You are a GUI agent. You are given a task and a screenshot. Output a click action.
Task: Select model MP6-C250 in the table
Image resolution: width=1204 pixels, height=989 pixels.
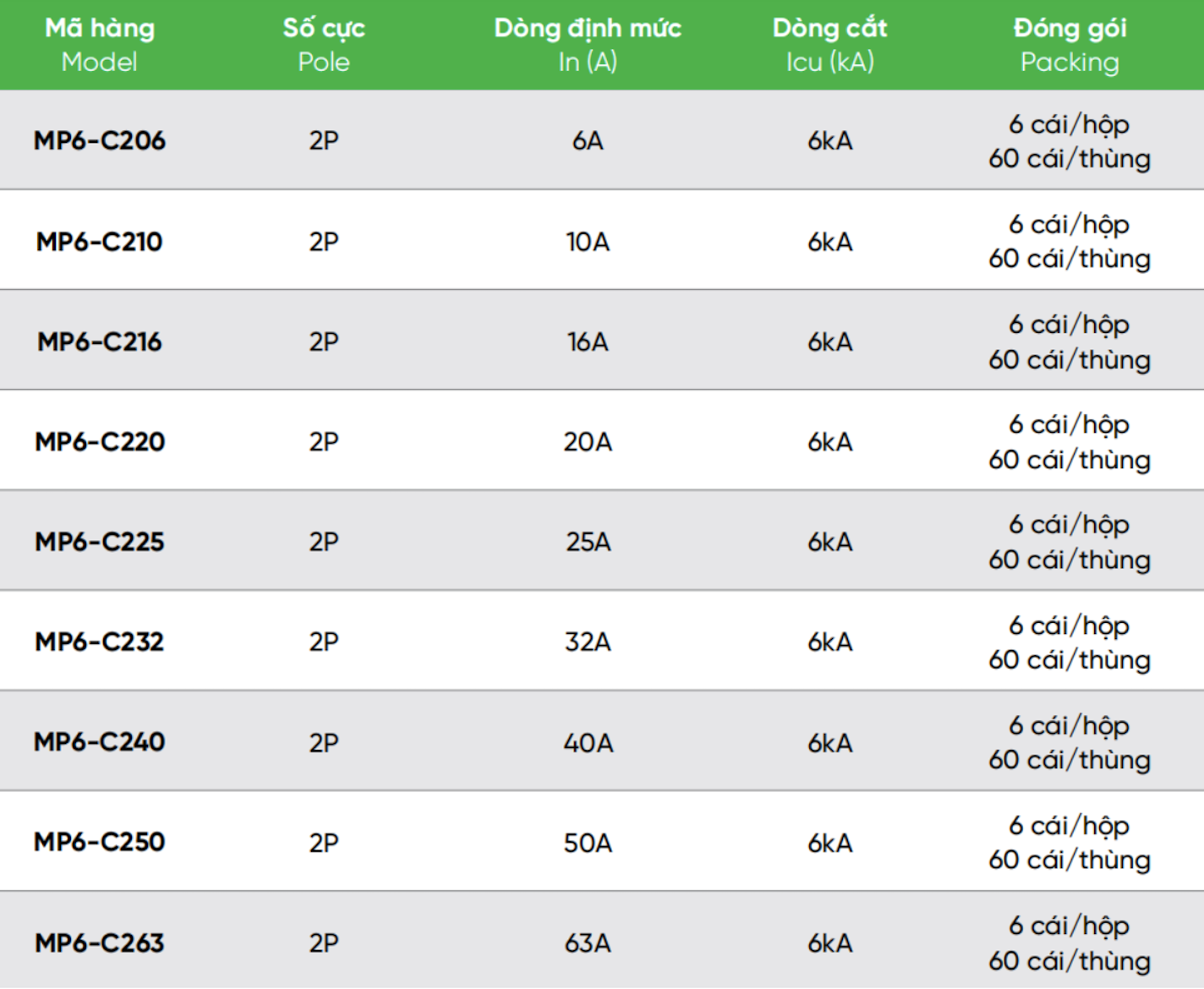(100, 842)
